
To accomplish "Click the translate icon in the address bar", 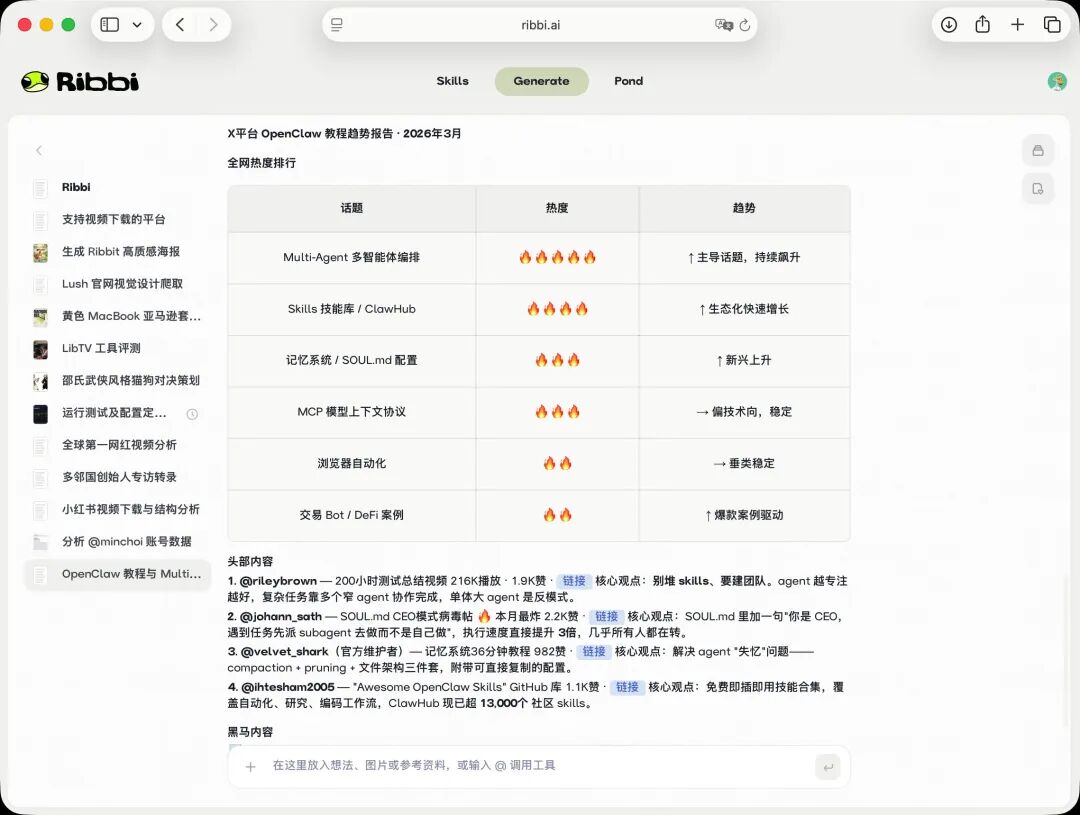I will pos(725,24).
